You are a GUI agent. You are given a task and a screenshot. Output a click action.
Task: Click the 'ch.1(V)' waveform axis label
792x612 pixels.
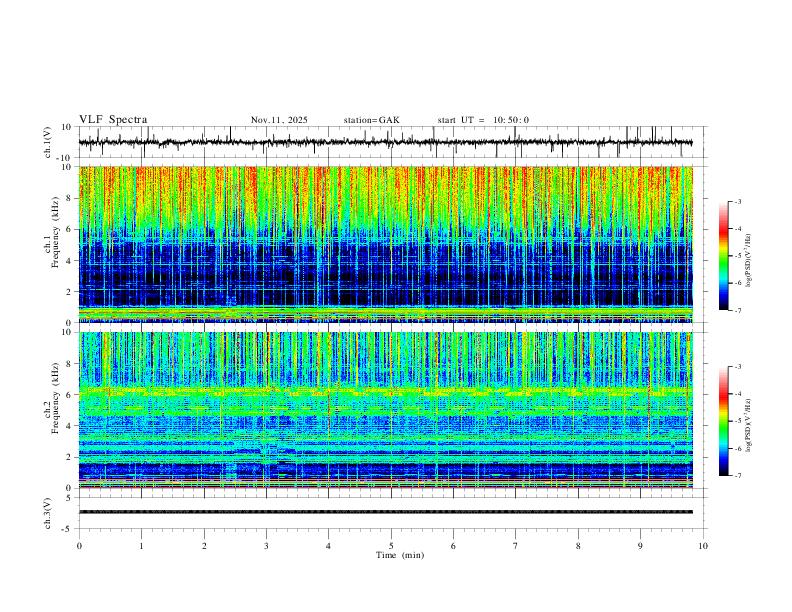48,142
